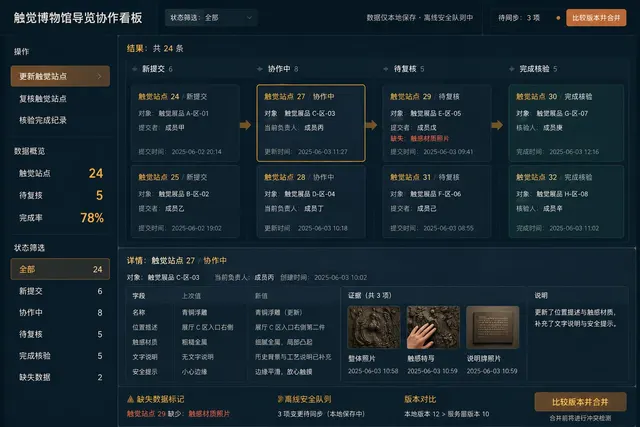View the 整体照片 evidence thumbnail
This screenshot has height=427, width=640.
[x=373, y=327]
